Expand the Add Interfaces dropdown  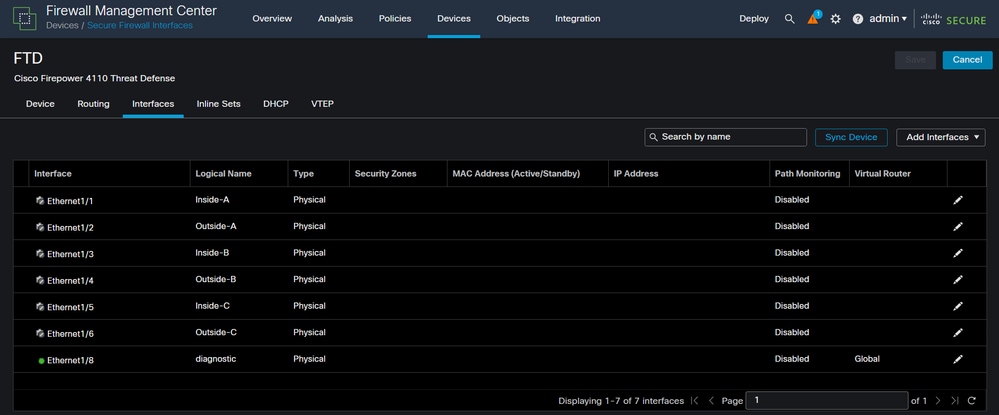941,137
